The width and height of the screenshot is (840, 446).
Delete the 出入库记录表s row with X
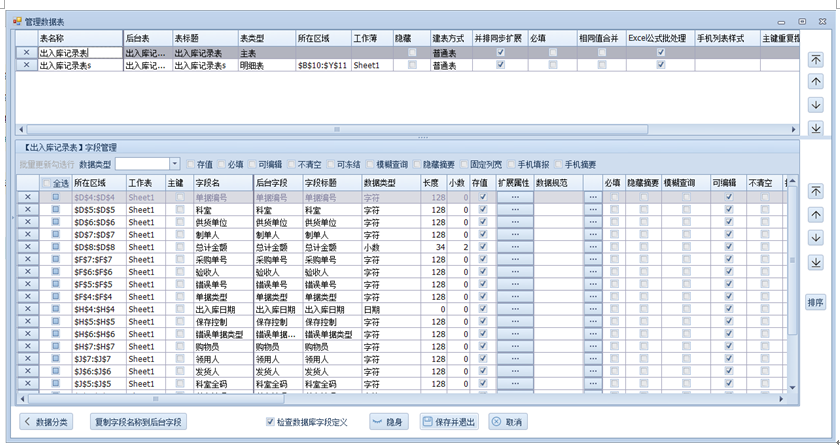(27, 65)
